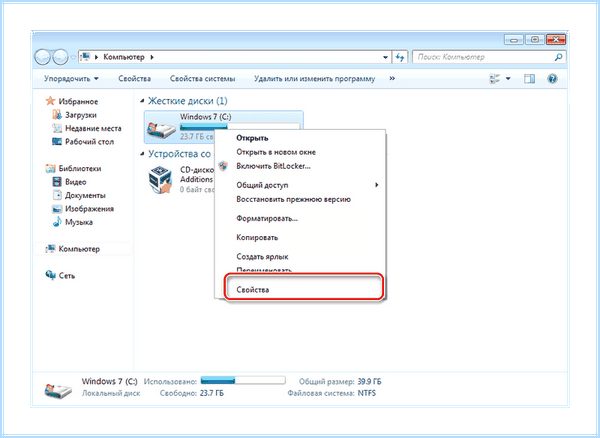
Task: Open Рабочий стол in the sidebar
Action: click(x=89, y=142)
